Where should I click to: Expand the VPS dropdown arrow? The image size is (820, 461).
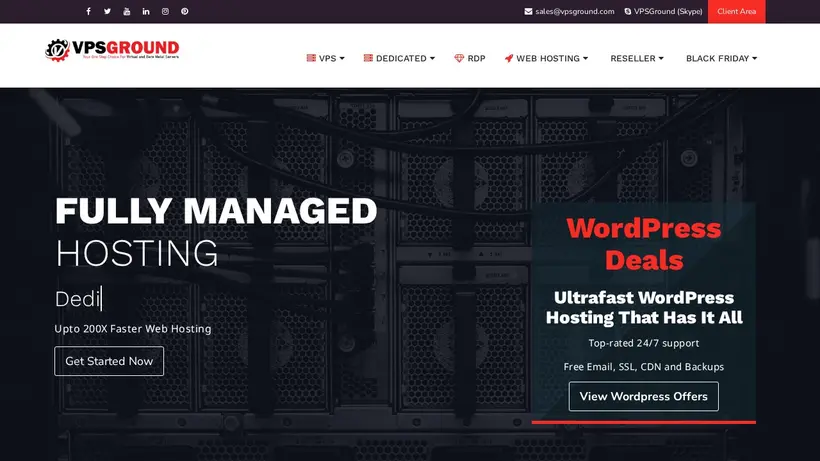pos(342,59)
